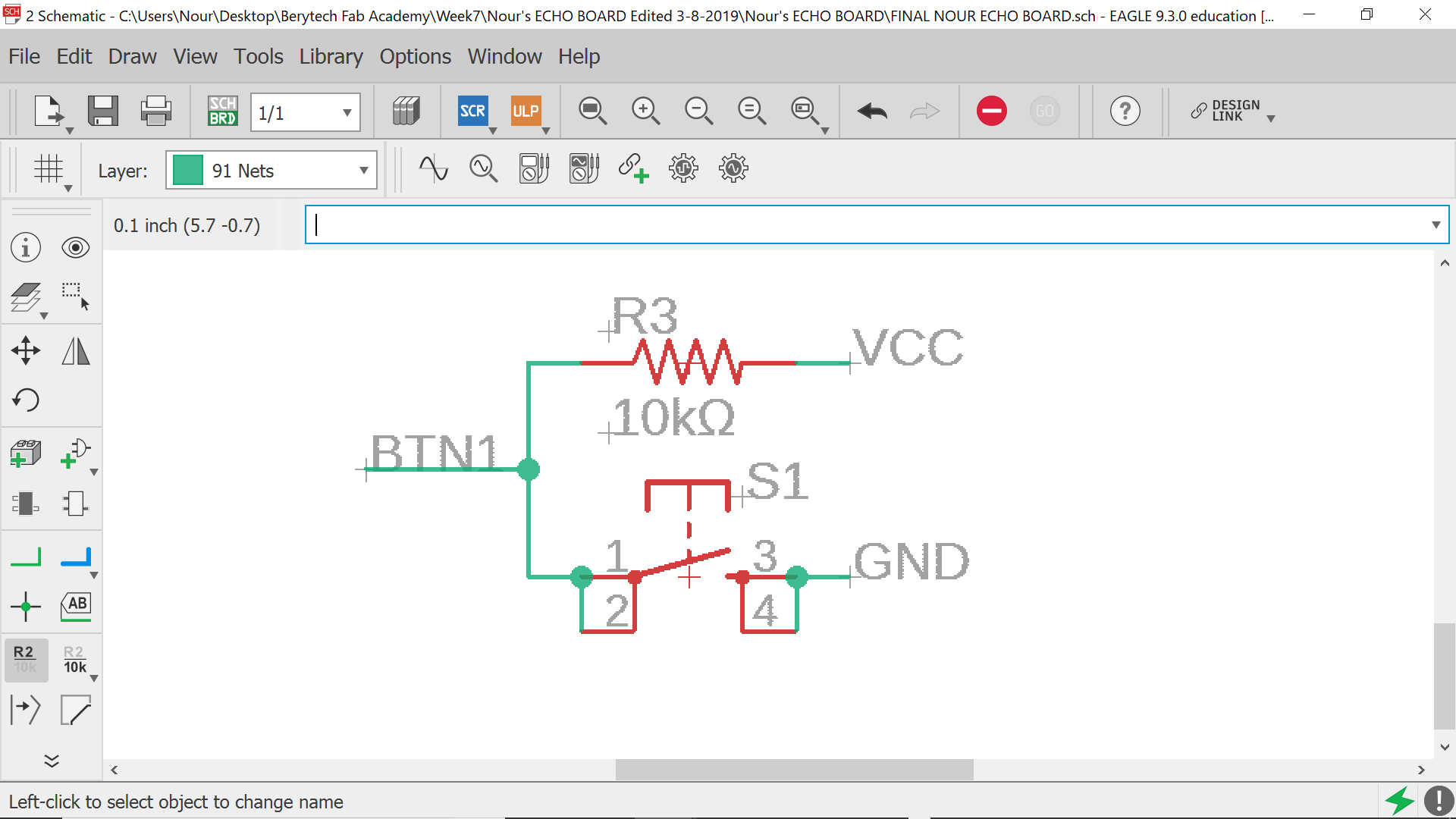Click the SCH/BRD switch to board icon
This screenshot has width=1456, height=819.
point(222,111)
